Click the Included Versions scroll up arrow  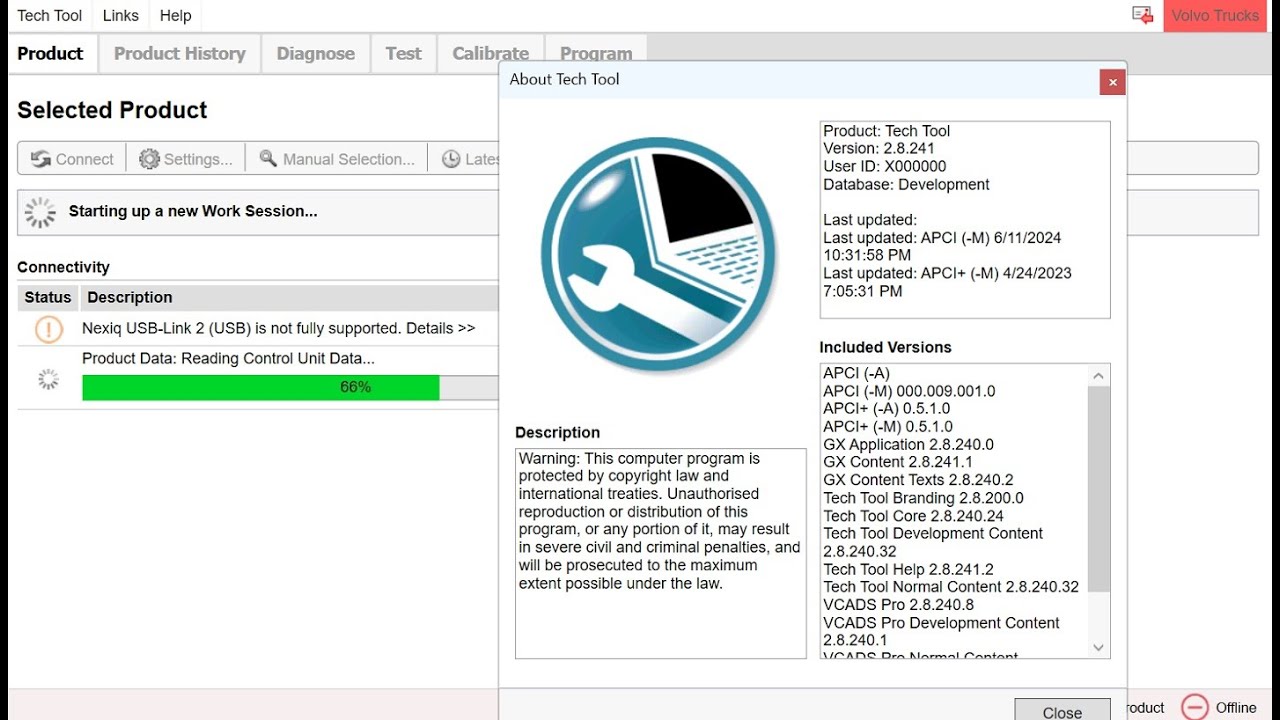pyautogui.click(x=1098, y=376)
